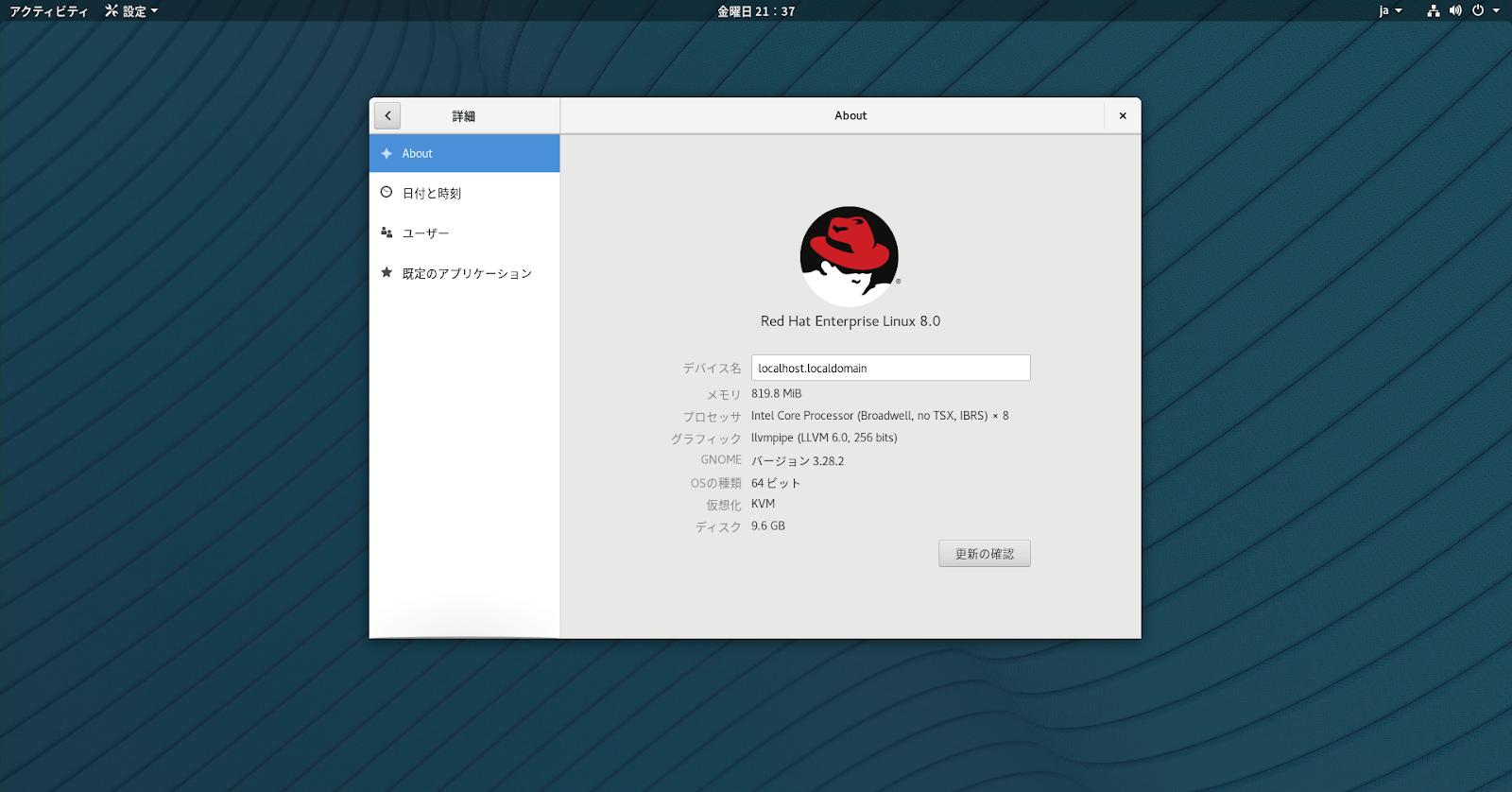The height and width of the screenshot is (792, 1512).
Task: Open the 設定 application menu
Action: pyautogui.click(x=131, y=11)
